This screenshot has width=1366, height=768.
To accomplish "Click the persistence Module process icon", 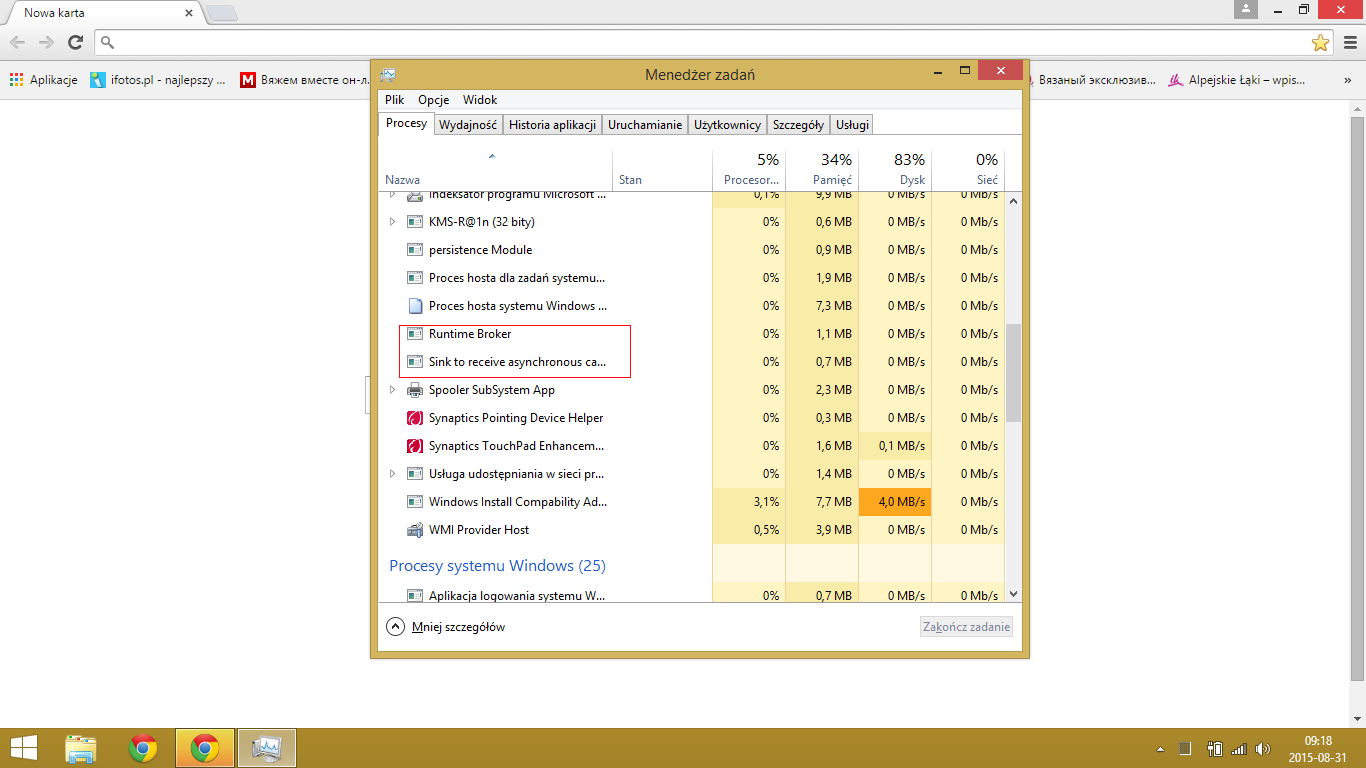I will click(x=415, y=250).
